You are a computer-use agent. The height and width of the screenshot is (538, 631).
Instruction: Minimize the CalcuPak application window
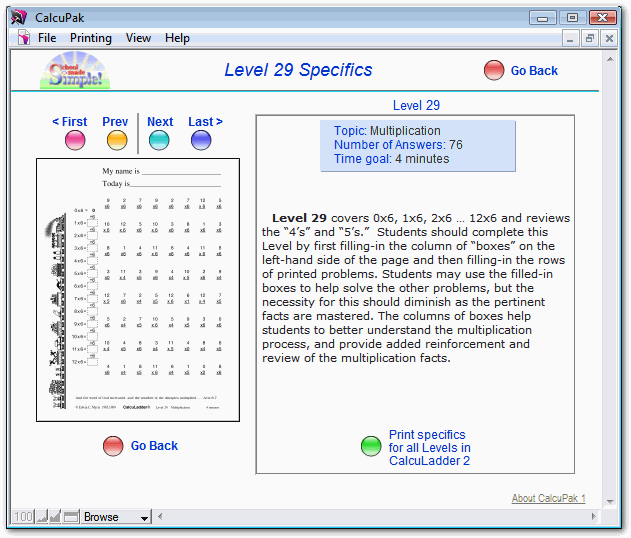tap(543, 18)
